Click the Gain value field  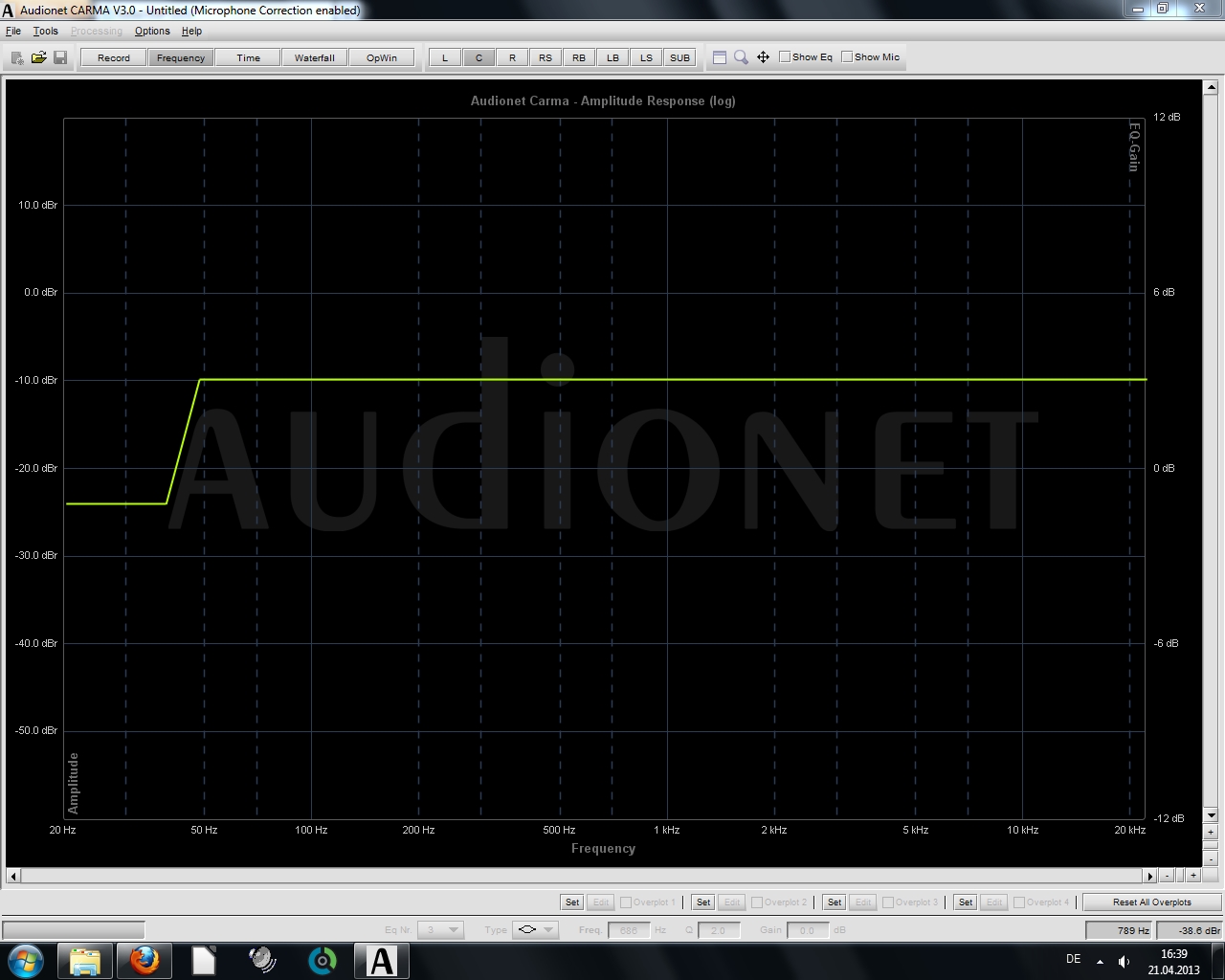(x=807, y=929)
